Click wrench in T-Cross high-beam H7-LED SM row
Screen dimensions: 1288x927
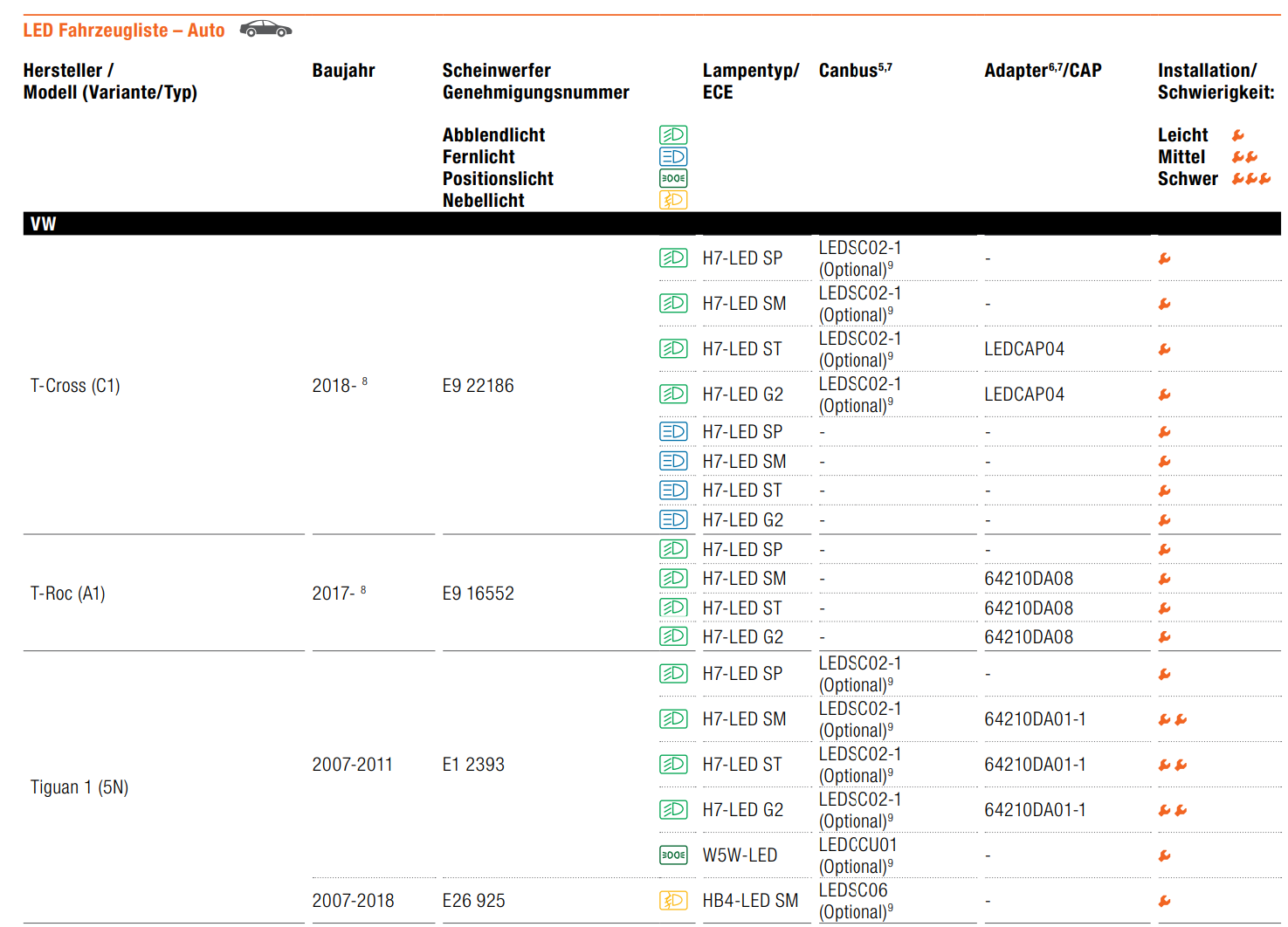pyautogui.click(x=1165, y=462)
